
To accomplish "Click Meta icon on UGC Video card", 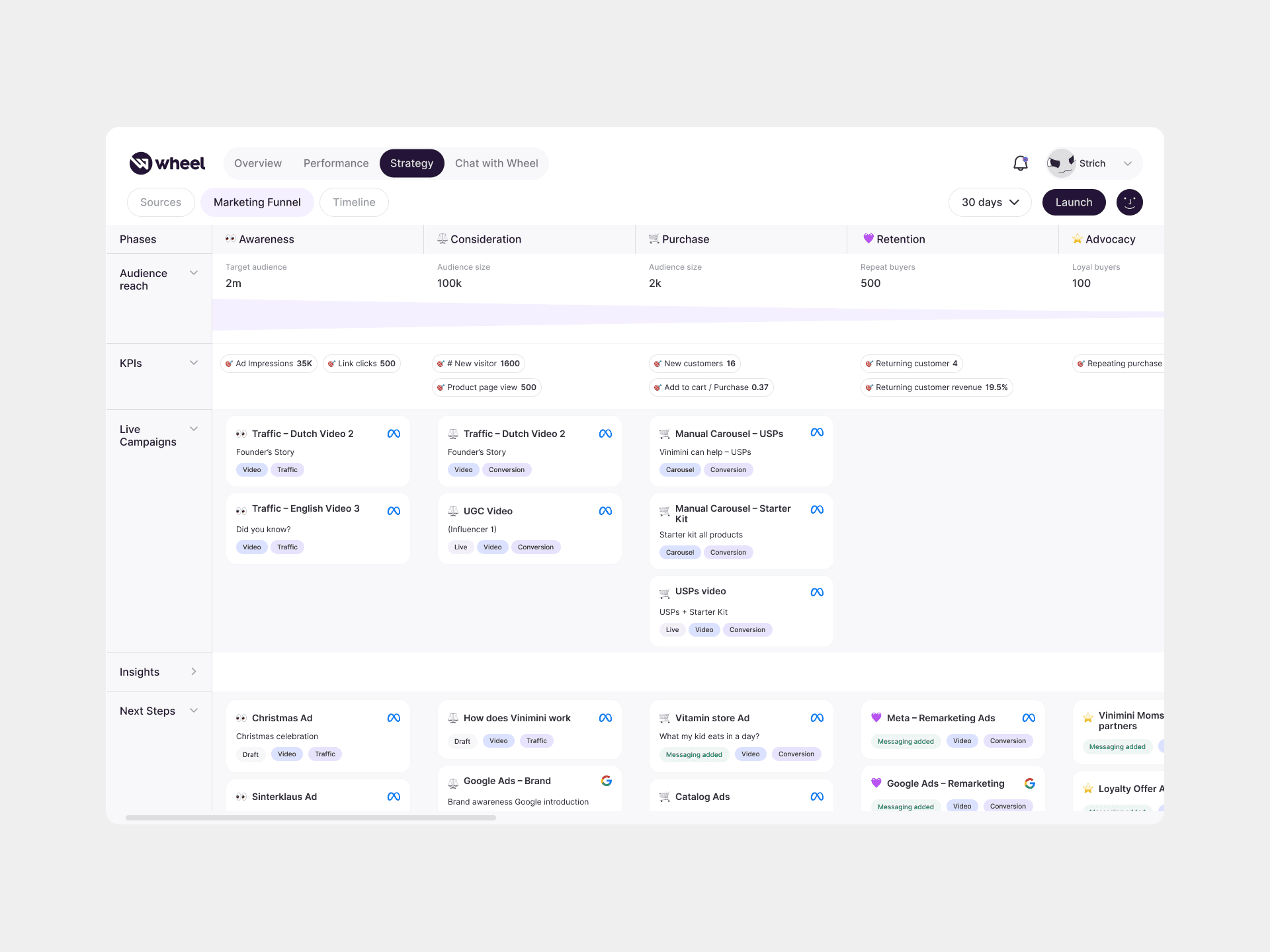I will click(x=605, y=511).
